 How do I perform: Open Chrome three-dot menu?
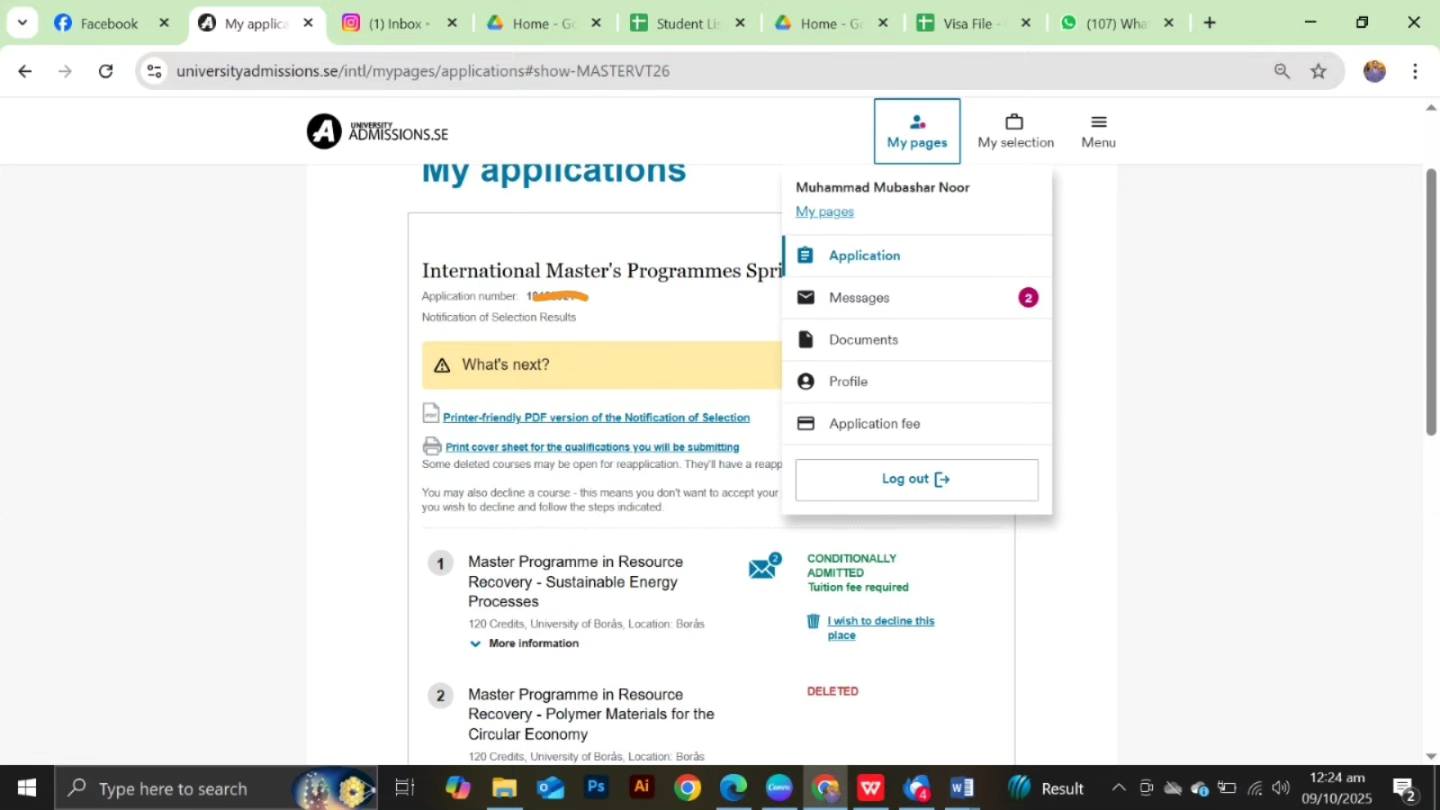[x=1415, y=71]
